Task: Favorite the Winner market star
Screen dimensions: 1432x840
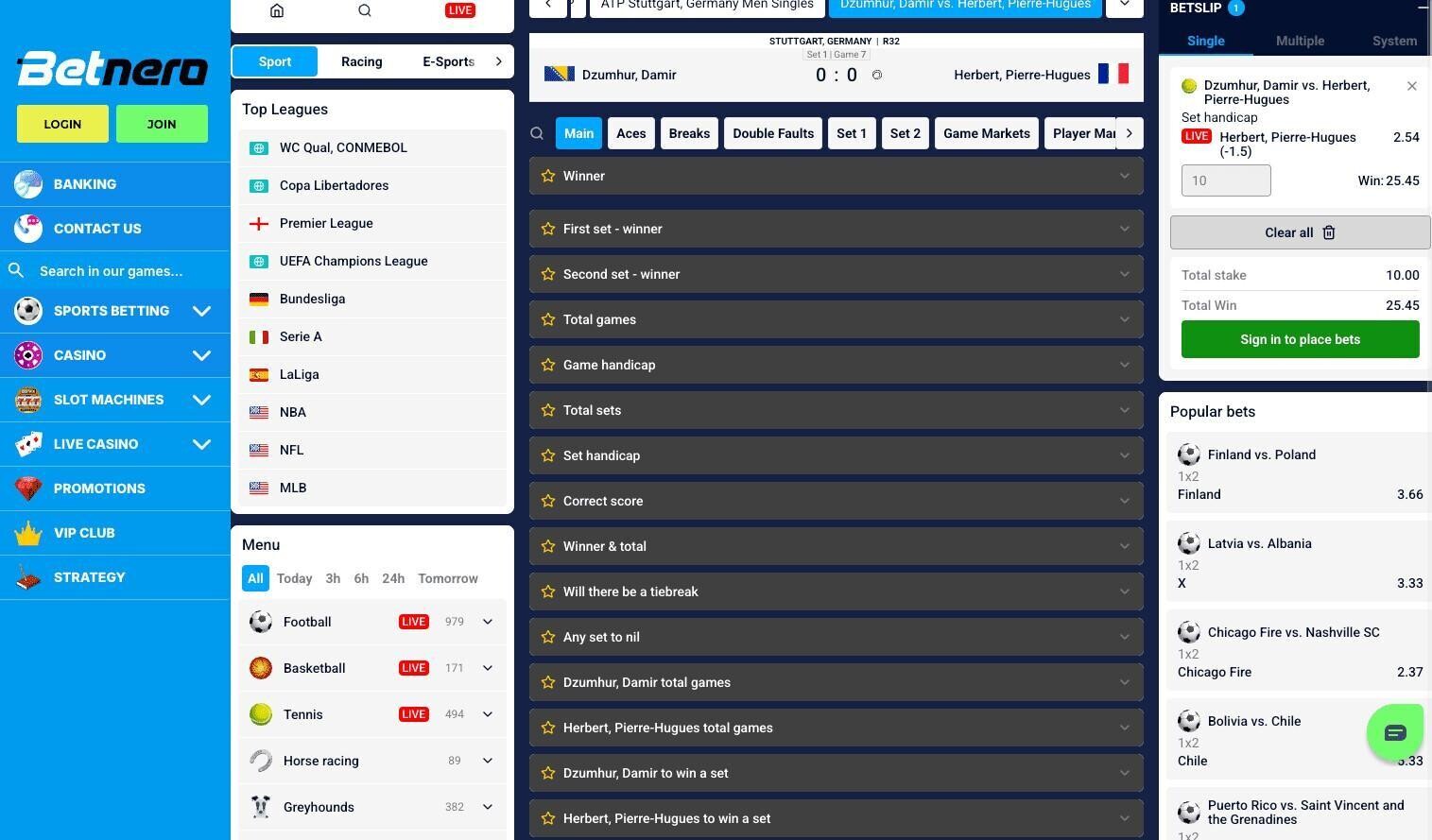Action: click(x=547, y=176)
